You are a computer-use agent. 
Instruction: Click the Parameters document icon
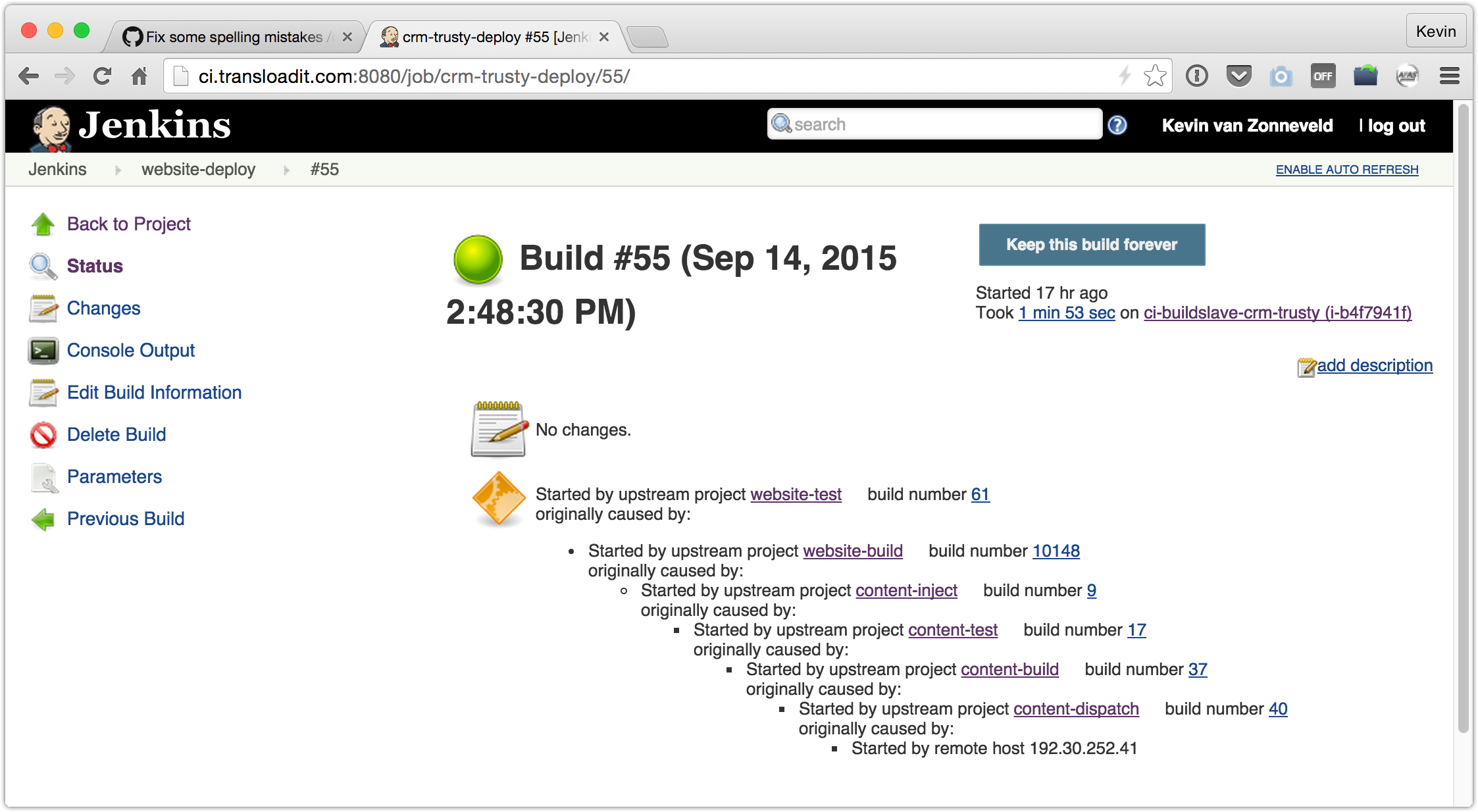(43, 477)
